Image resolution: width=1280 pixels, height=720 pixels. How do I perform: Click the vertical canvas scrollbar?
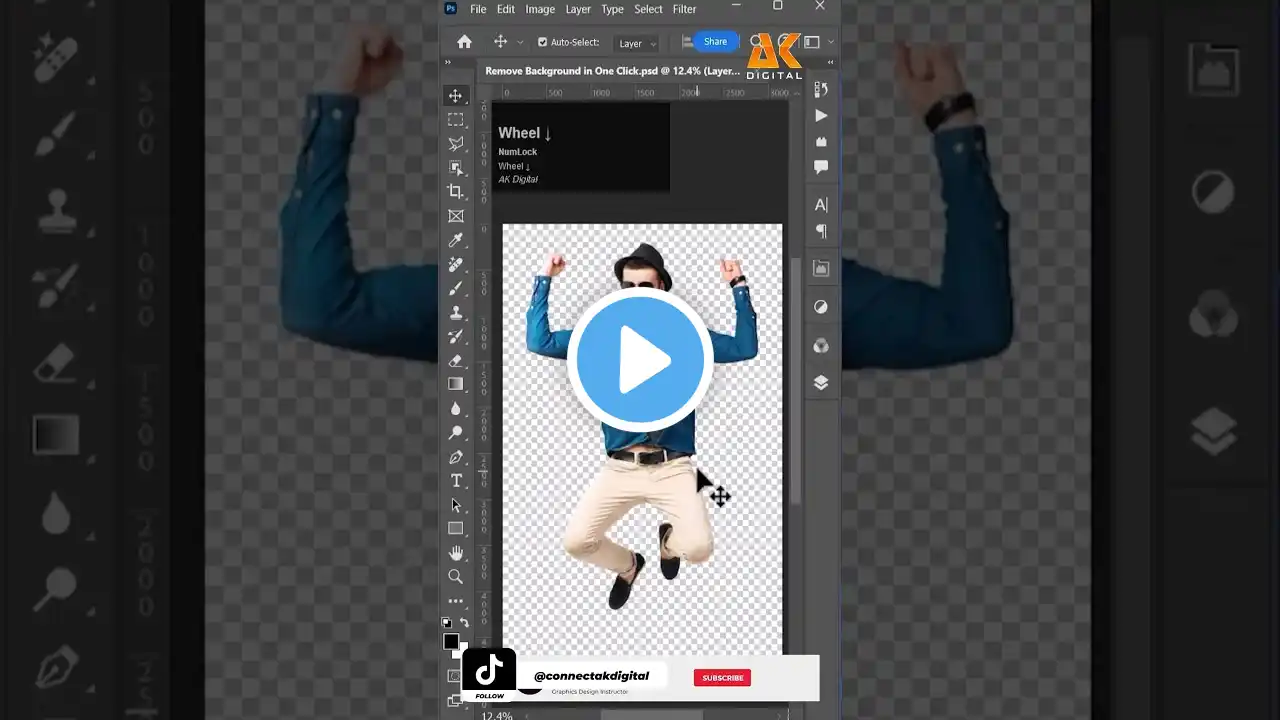point(796,380)
